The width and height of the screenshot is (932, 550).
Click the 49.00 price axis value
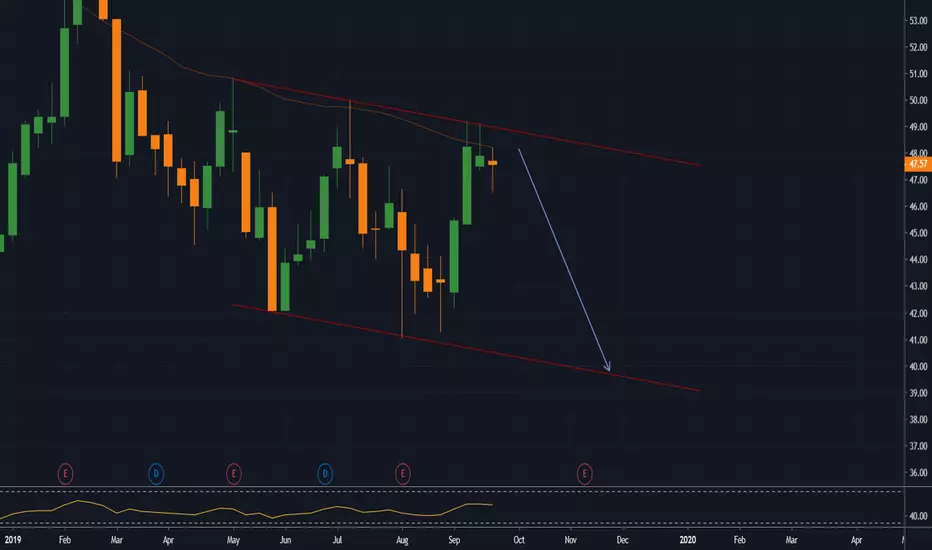click(x=918, y=127)
